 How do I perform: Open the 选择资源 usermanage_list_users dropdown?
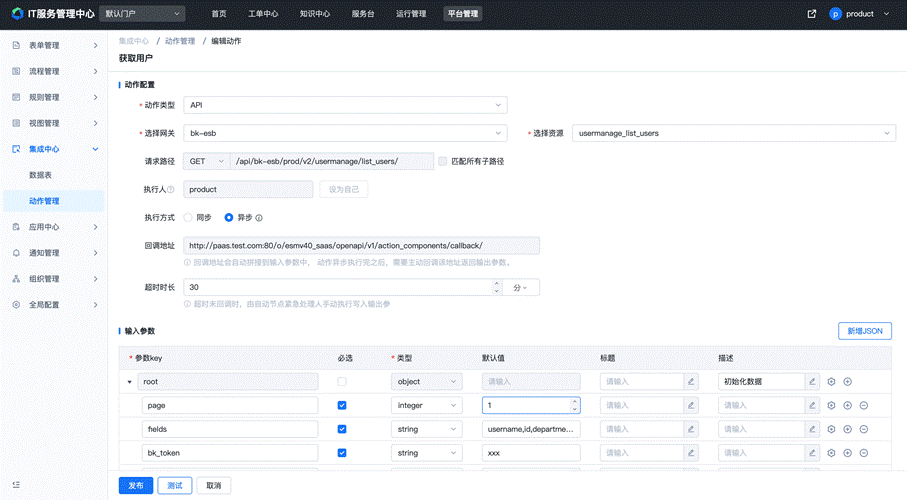tap(733, 133)
